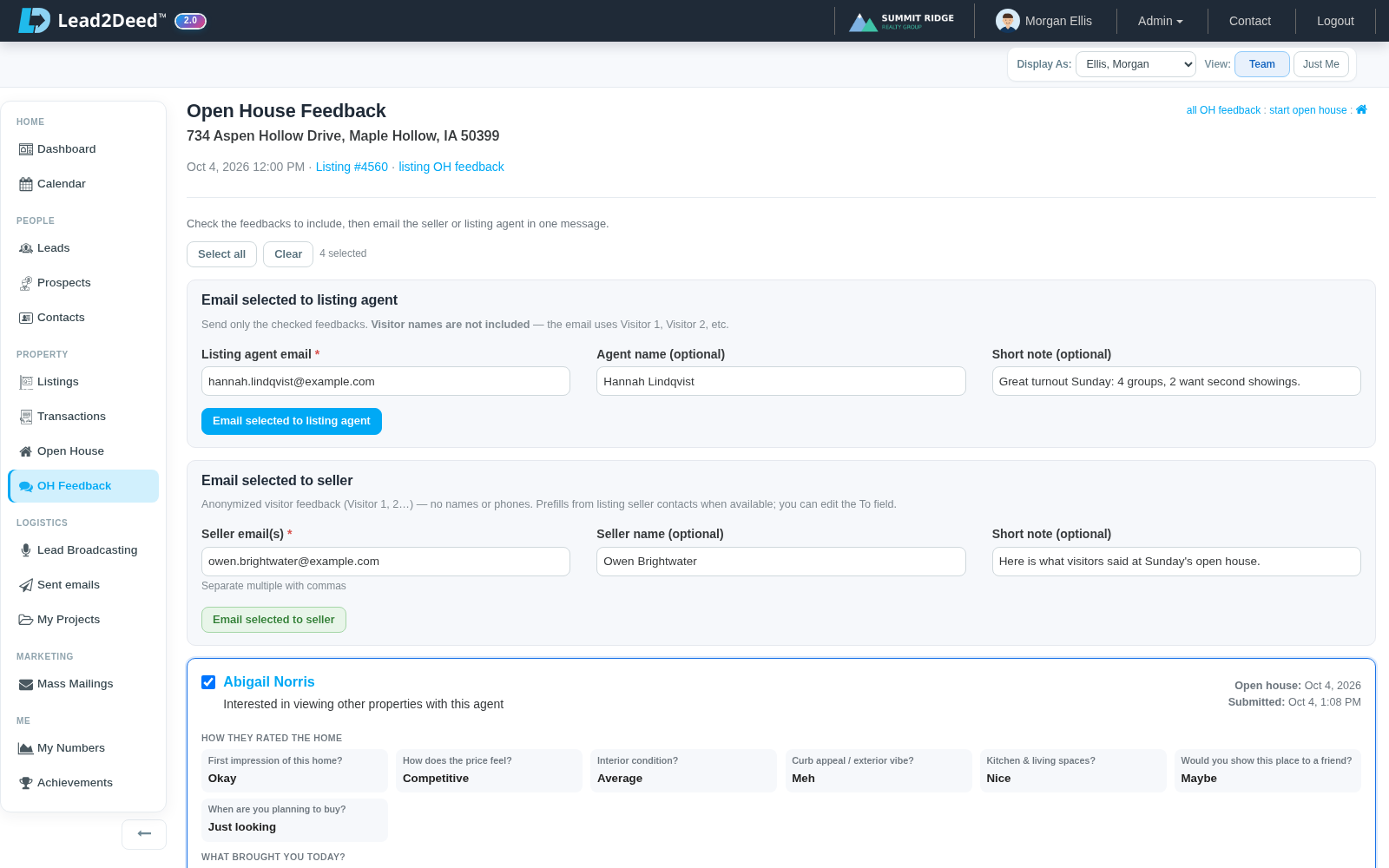Viewport: 1389px width, 868px height.
Task: Click the Calendar sidebar icon
Action: tap(26, 184)
